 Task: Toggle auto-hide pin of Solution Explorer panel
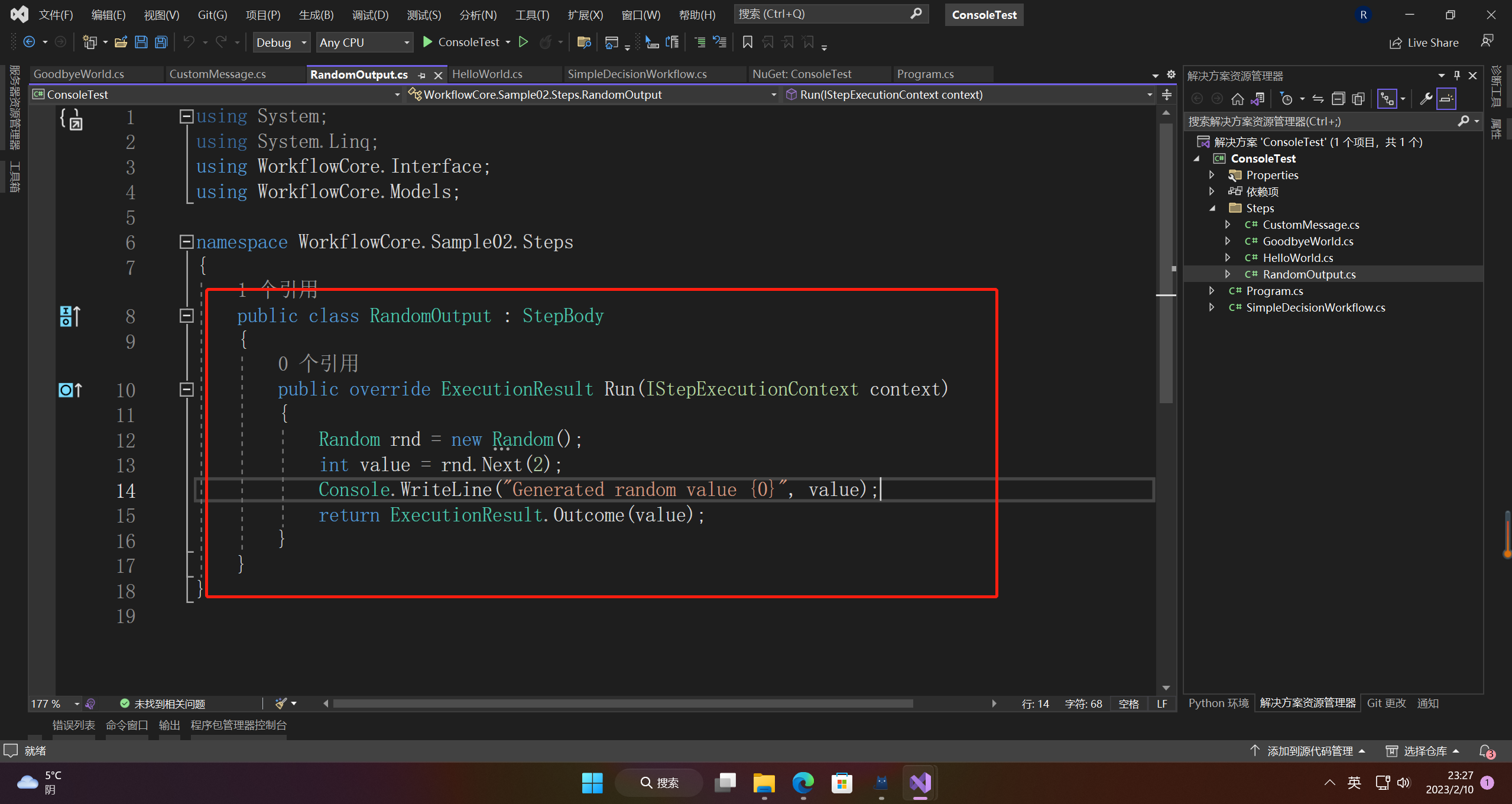[x=1456, y=76]
